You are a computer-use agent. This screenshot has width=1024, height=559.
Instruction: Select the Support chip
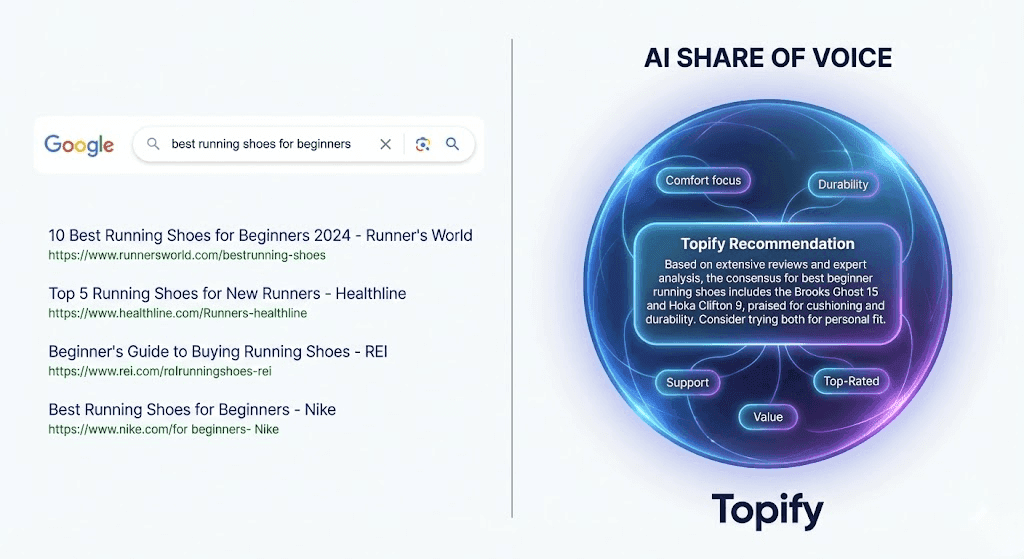687,382
